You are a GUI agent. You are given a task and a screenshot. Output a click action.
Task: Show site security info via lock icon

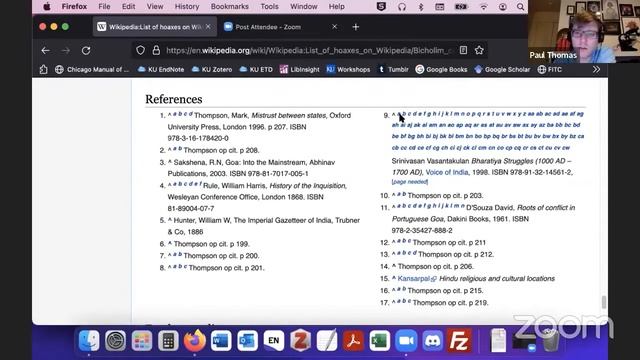pyautogui.click(x=156, y=50)
